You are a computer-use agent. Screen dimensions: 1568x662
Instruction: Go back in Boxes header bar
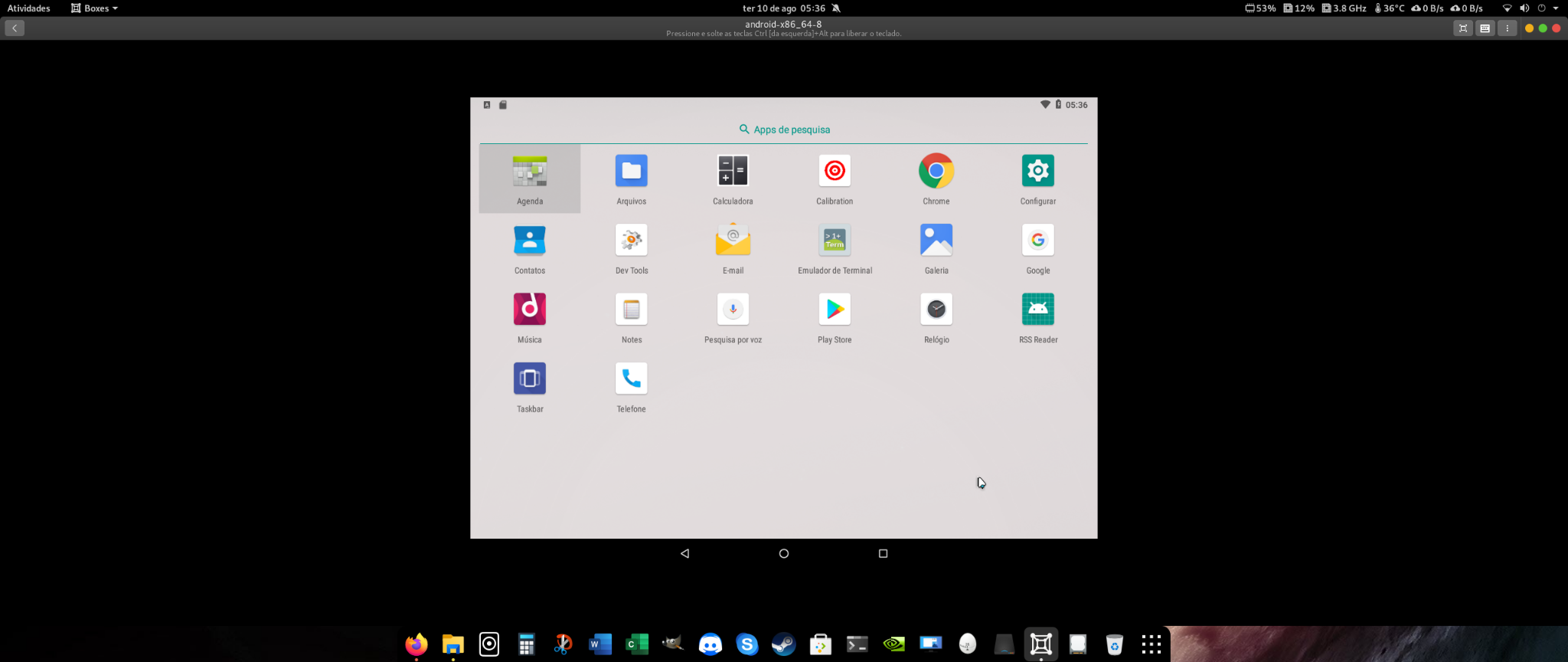click(x=15, y=28)
